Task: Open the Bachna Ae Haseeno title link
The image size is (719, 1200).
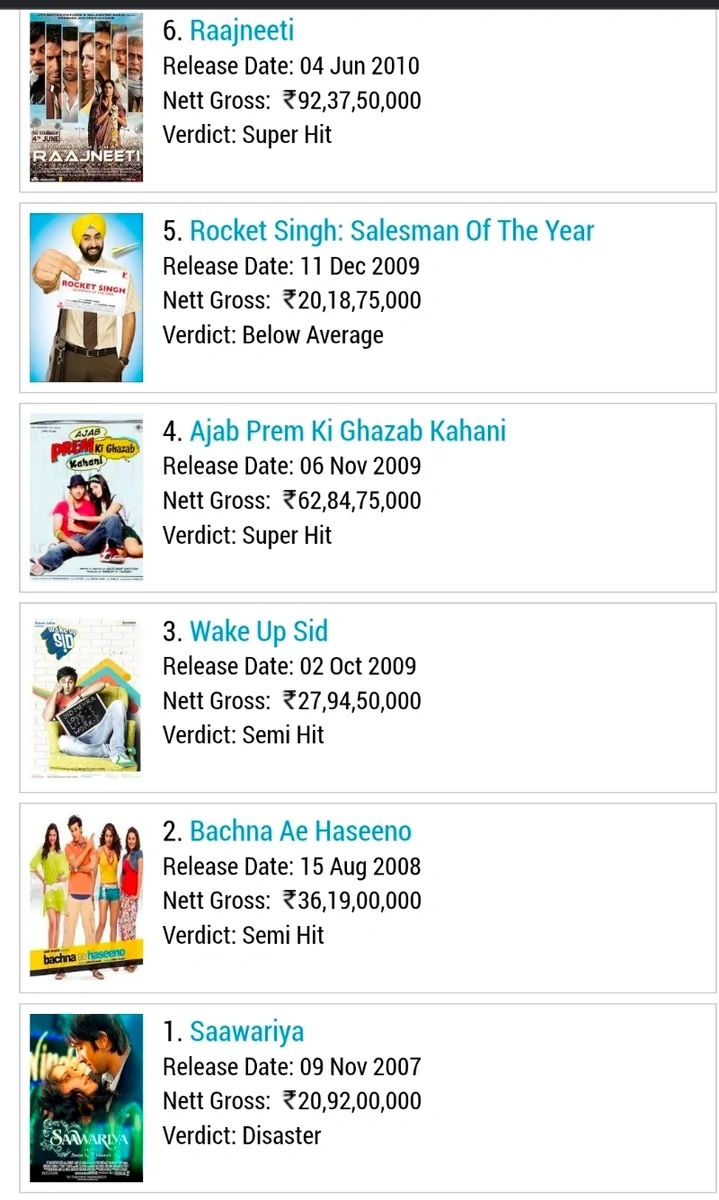Action: tap(301, 831)
